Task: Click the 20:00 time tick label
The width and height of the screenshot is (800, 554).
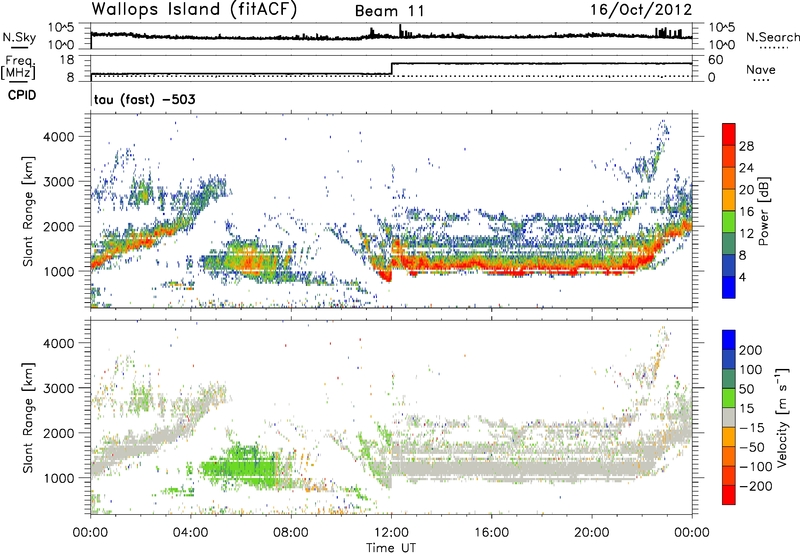Action: (x=592, y=533)
